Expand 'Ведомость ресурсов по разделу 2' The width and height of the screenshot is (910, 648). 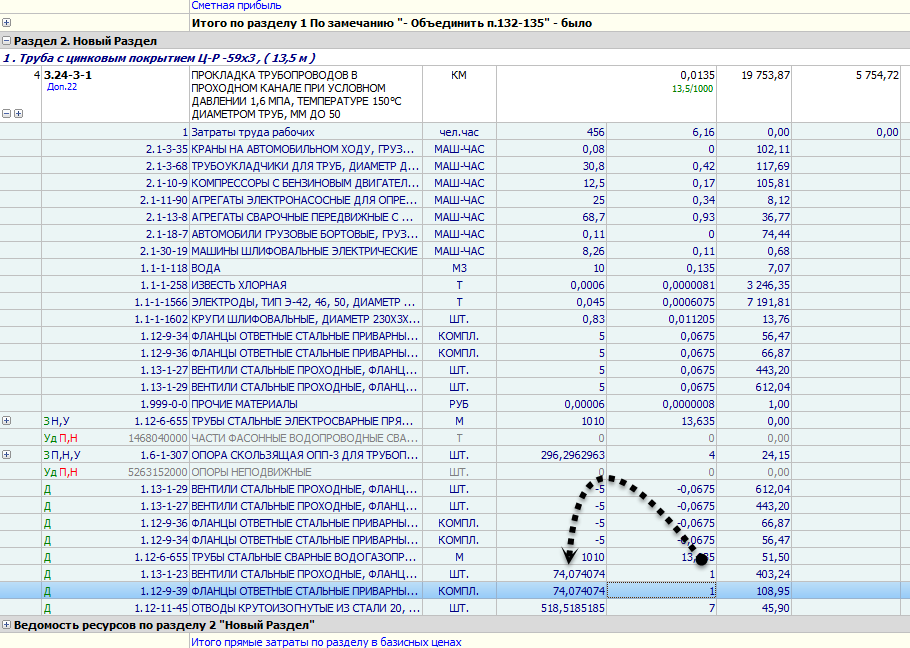pos(7,625)
